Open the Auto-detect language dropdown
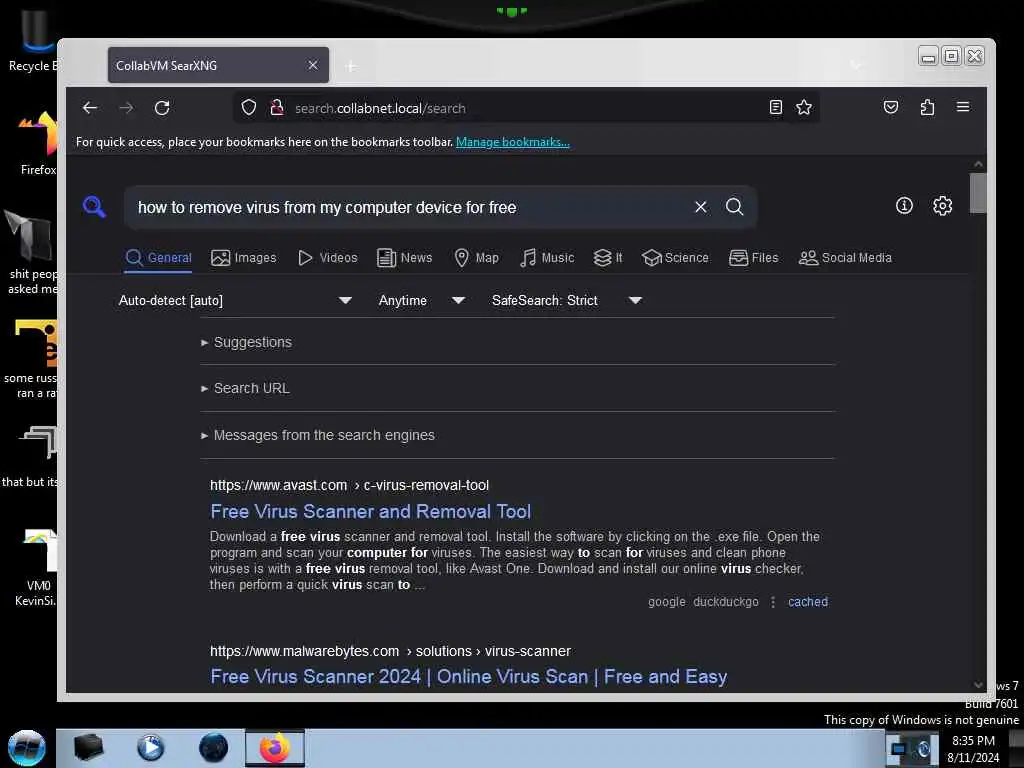 pos(235,300)
